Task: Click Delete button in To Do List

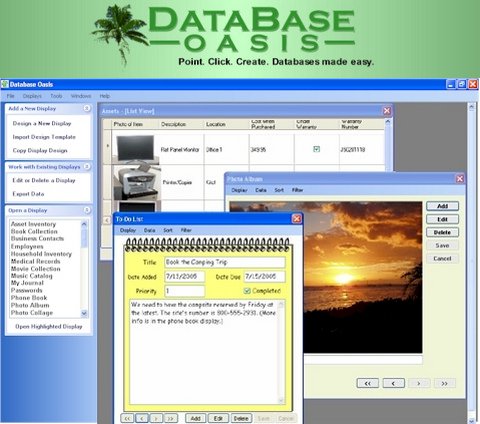Action: 241,418
